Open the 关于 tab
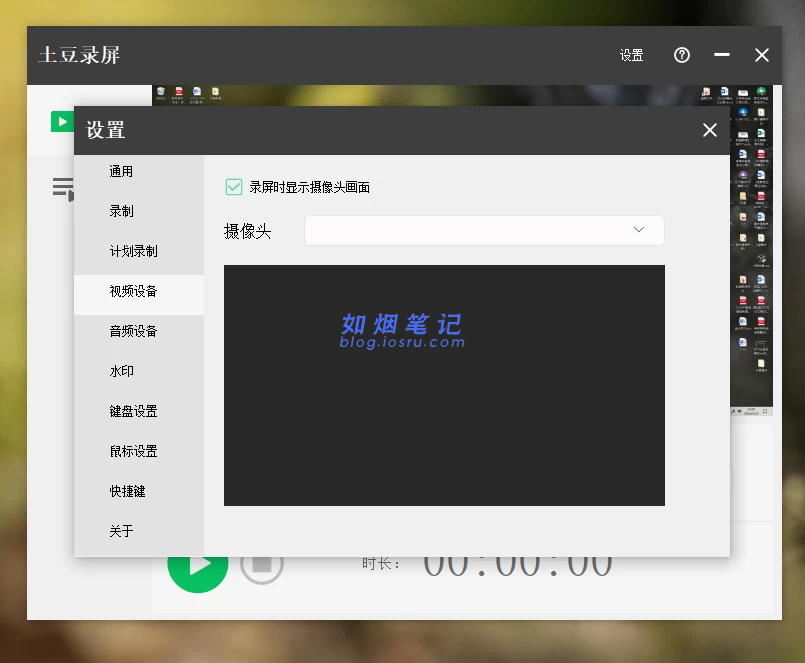The height and width of the screenshot is (663, 805). [139, 531]
